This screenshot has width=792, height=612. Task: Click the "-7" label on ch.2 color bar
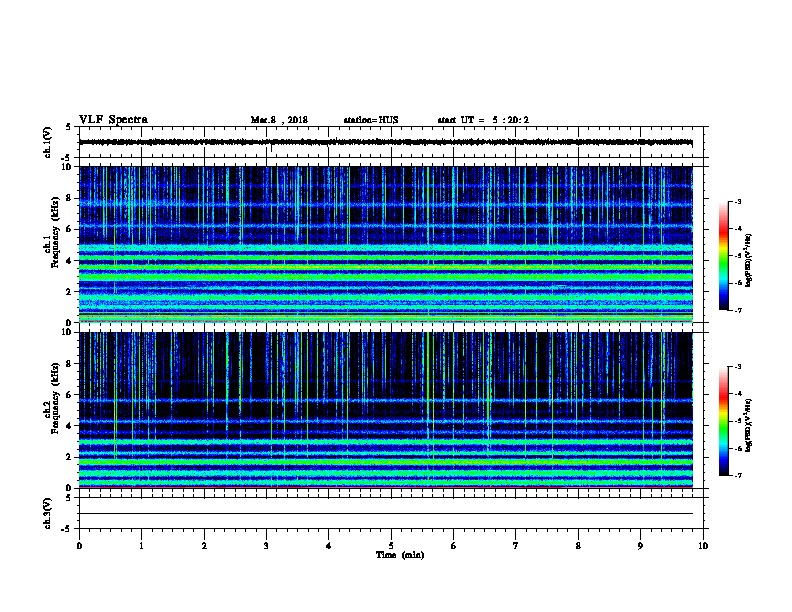[737, 476]
